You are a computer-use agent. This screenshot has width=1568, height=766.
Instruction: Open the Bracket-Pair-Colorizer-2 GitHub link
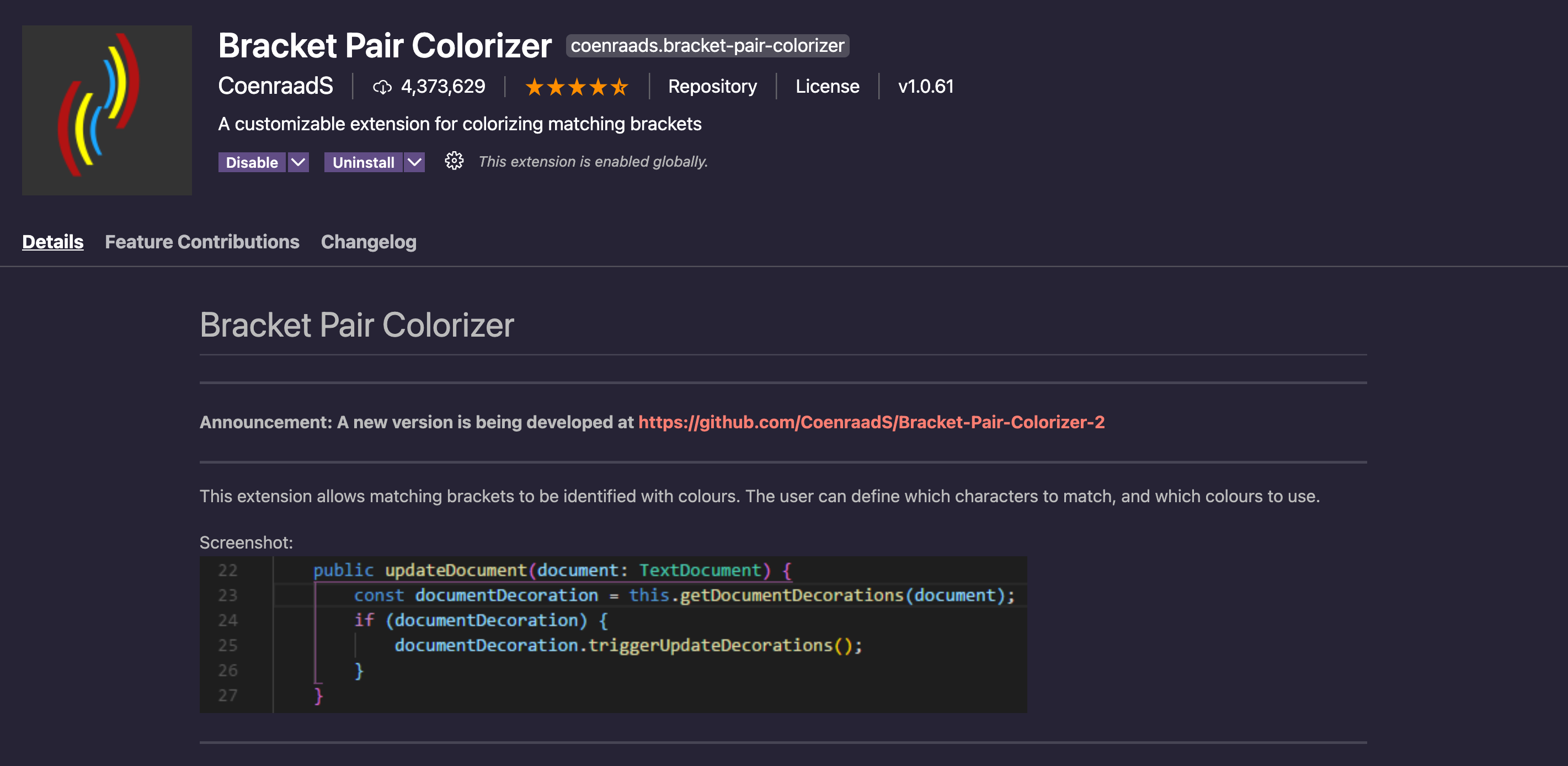(871, 422)
